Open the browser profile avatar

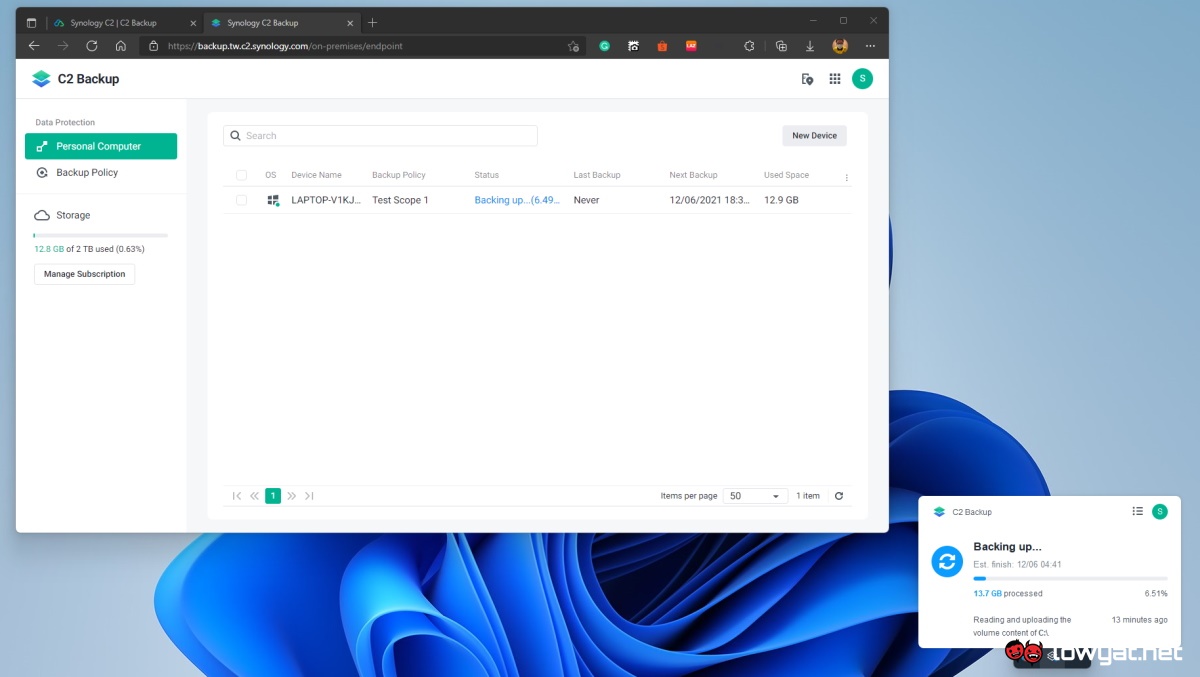coord(840,46)
